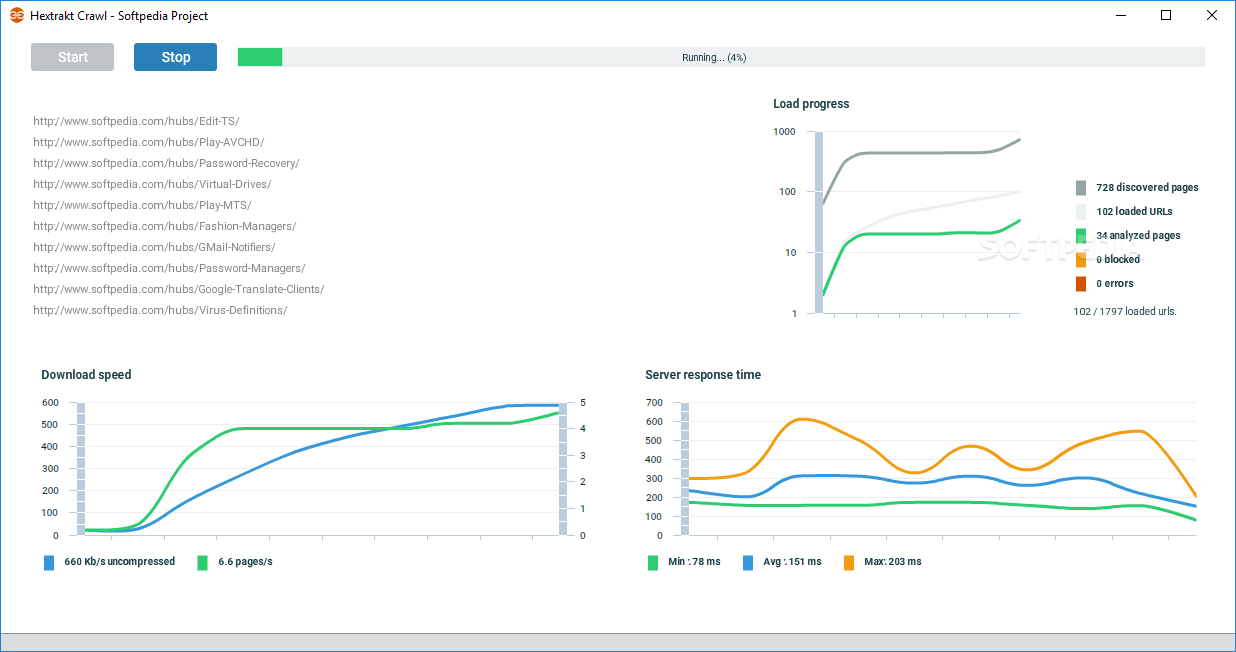The image size is (1236, 652).
Task: Click the '102 loaded URLs' label
Action: (x=1134, y=212)
